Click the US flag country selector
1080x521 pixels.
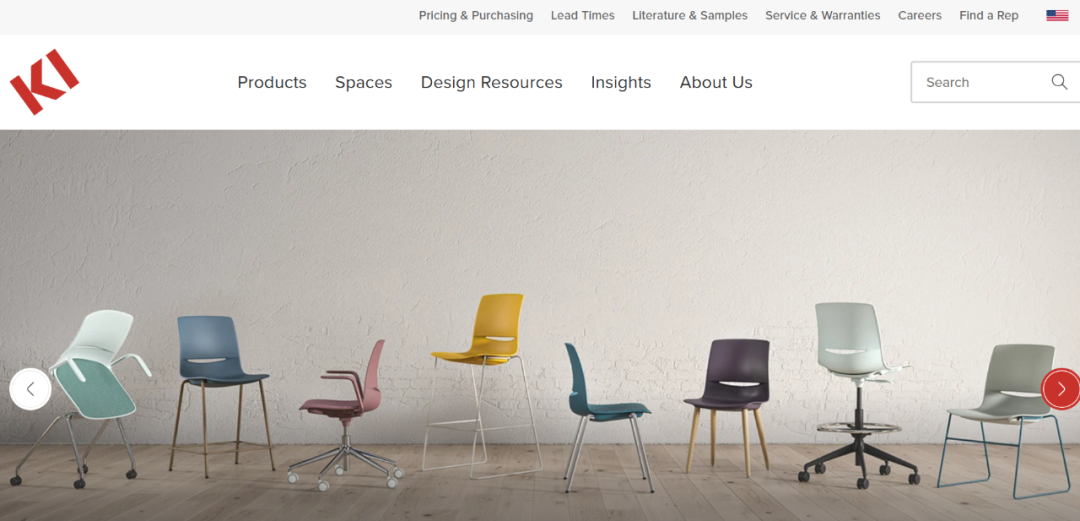click(x=1057, y=15)
